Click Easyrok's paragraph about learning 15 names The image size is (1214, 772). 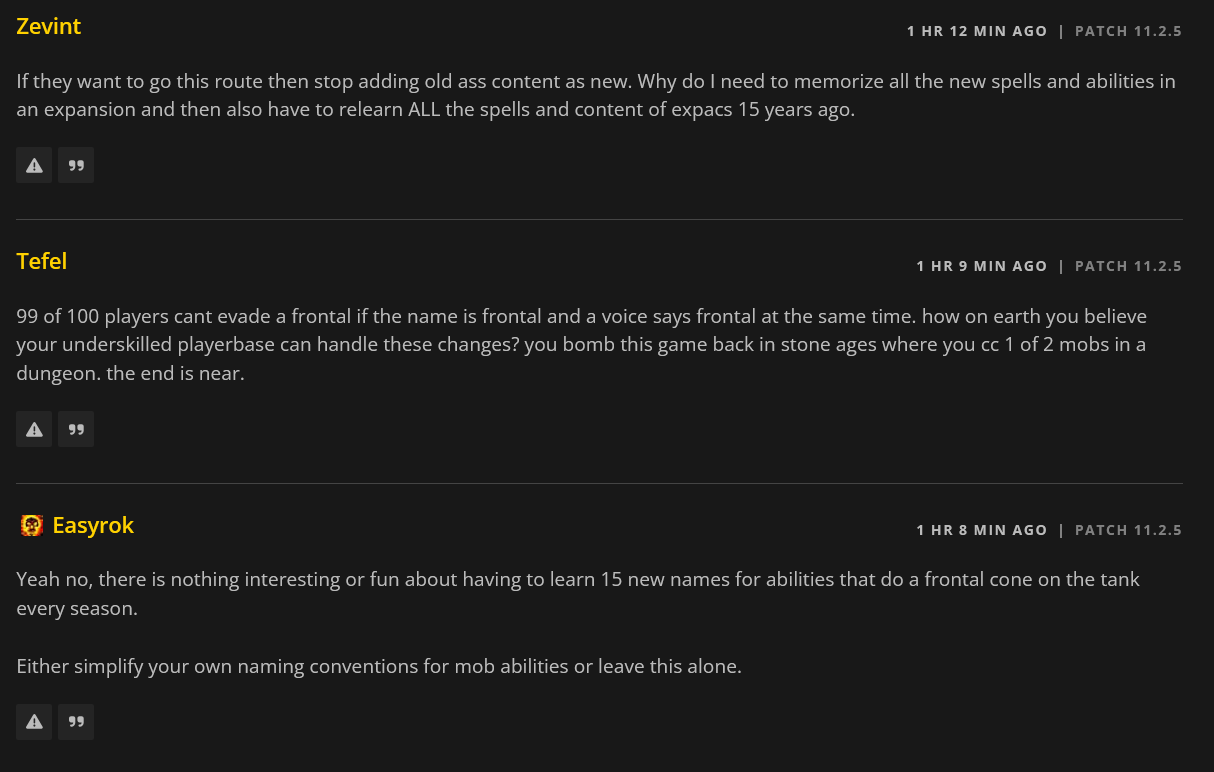click(578, 593)
